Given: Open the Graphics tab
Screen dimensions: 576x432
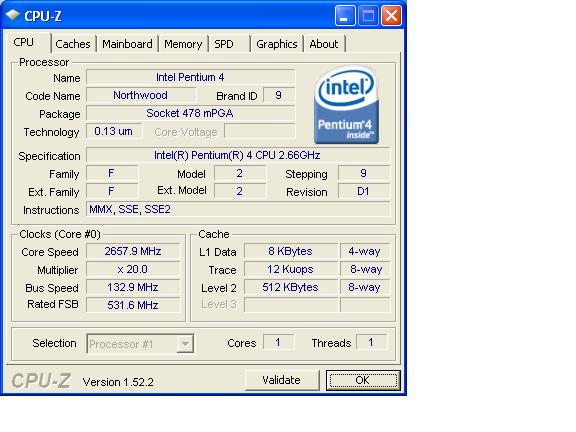Looking at the screenshot, I should (277, 44).
